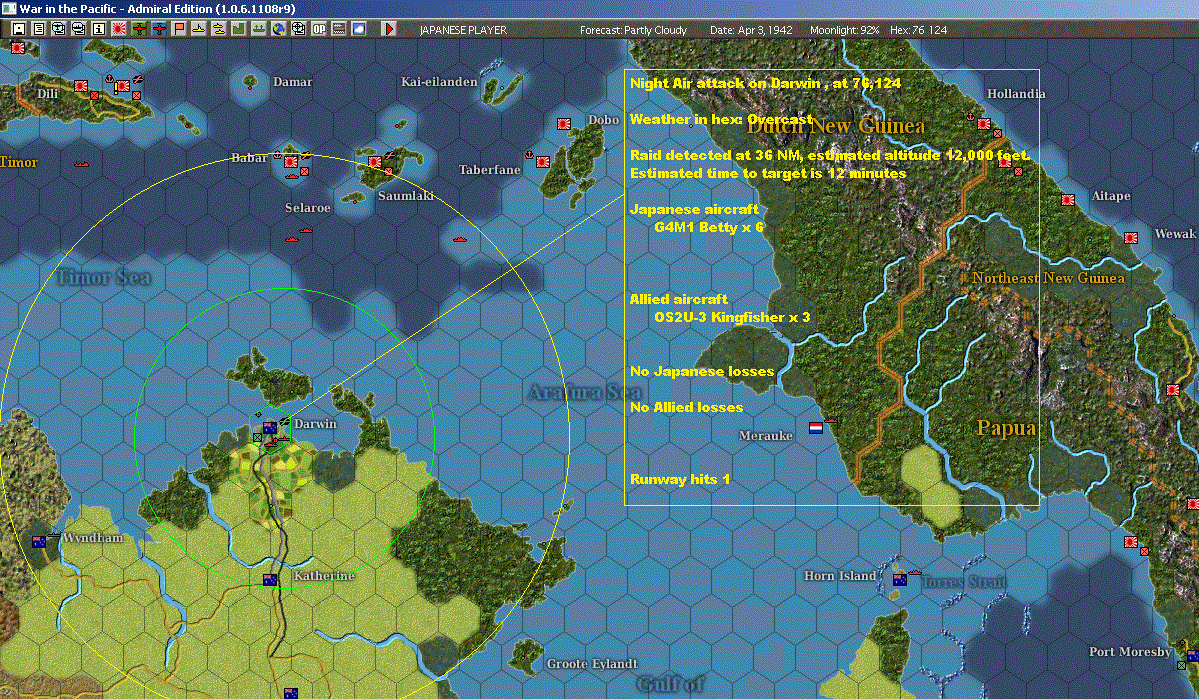Screen dimensions: 1199x699
Task: Click the globe toolbar icon
Action: point(278,29)
